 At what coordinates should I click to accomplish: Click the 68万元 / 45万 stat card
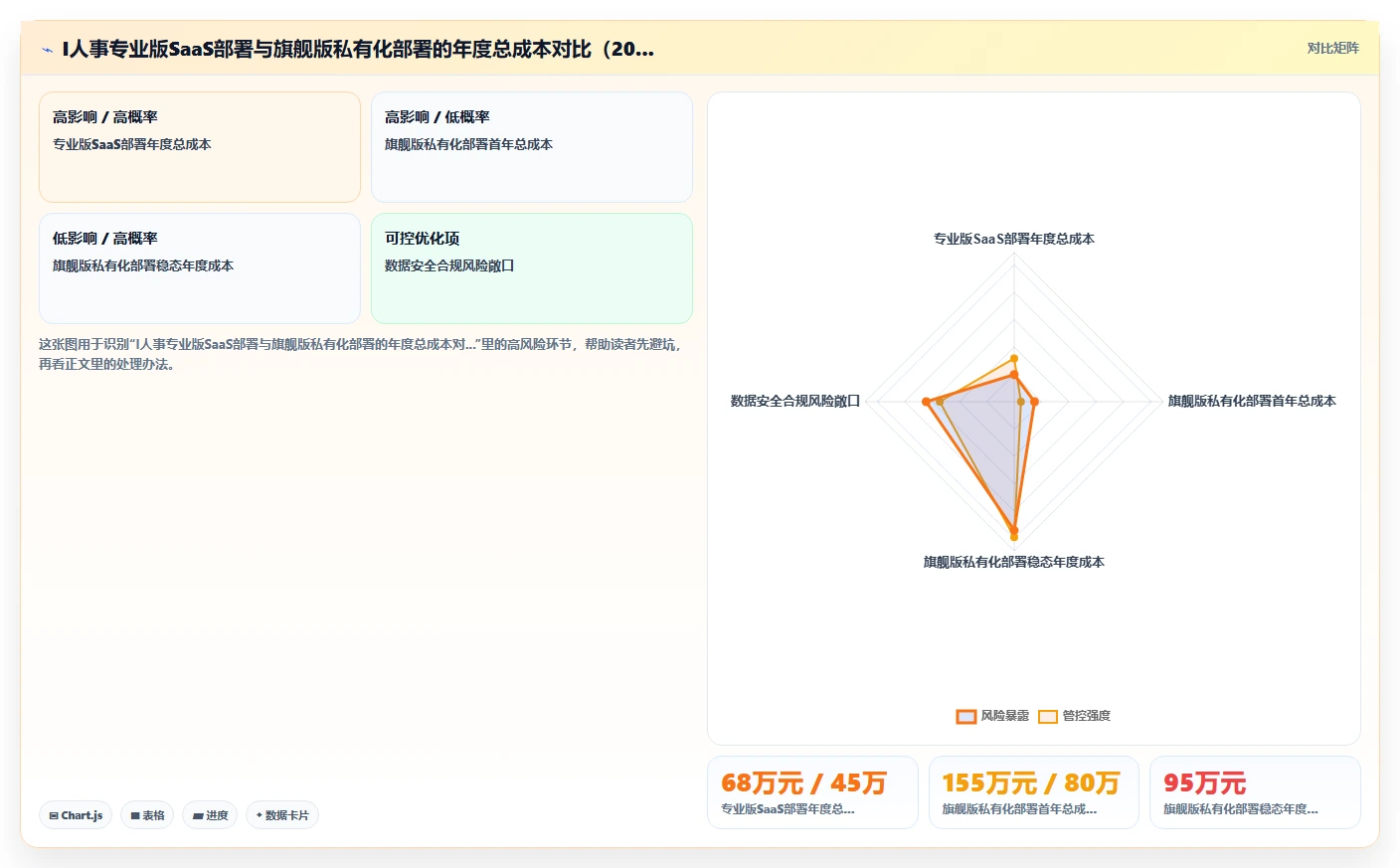812,792
